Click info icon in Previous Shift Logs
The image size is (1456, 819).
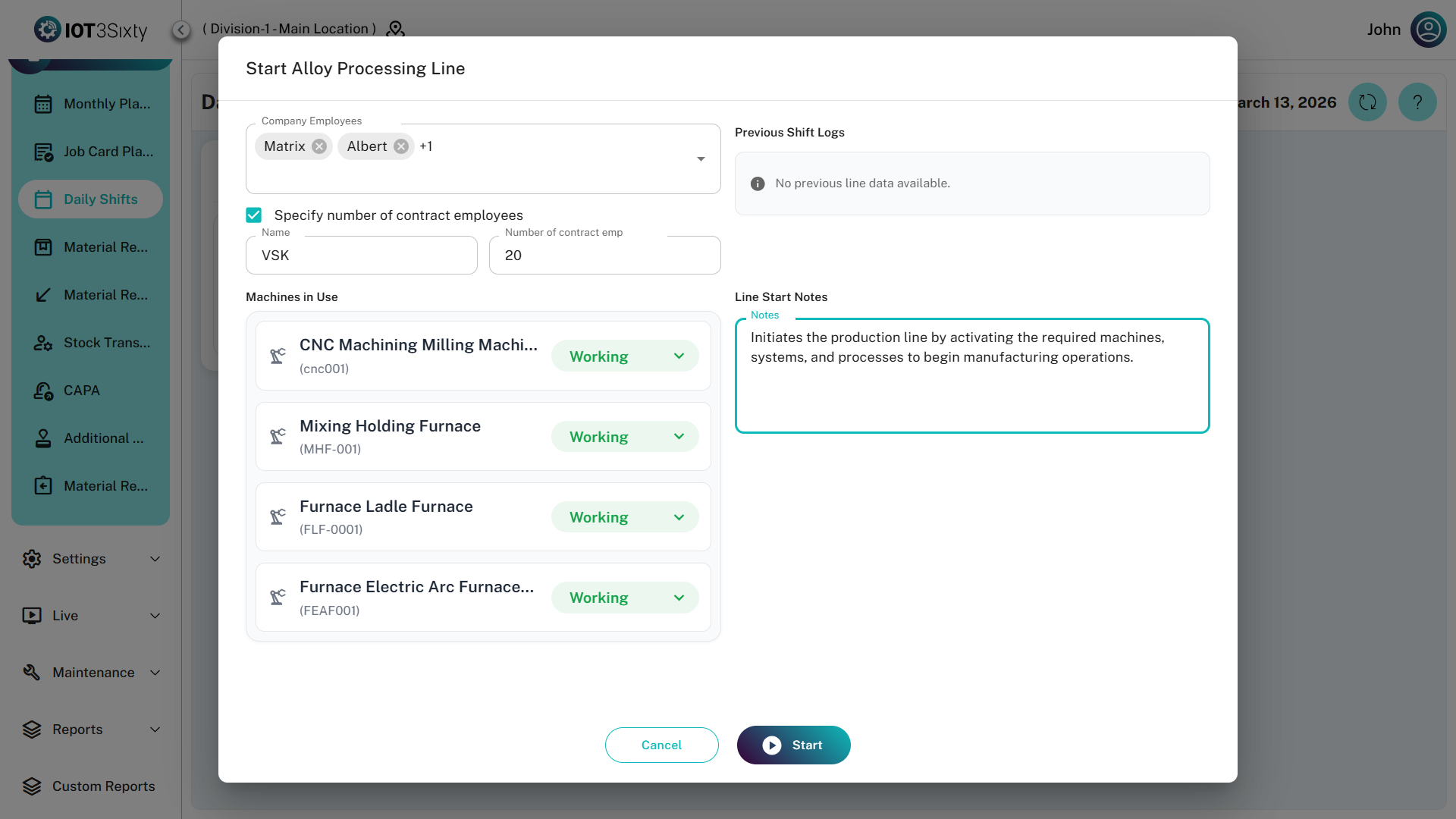(x=757, y=184)
